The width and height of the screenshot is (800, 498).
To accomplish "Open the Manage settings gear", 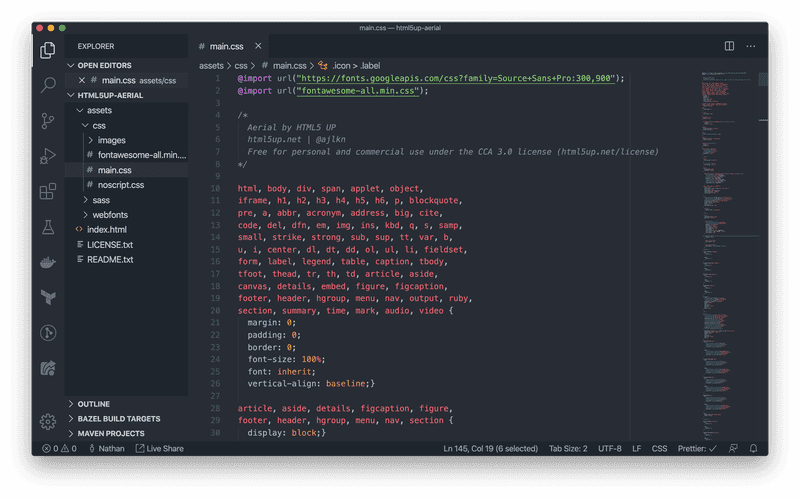I will [x=47, y=421].
